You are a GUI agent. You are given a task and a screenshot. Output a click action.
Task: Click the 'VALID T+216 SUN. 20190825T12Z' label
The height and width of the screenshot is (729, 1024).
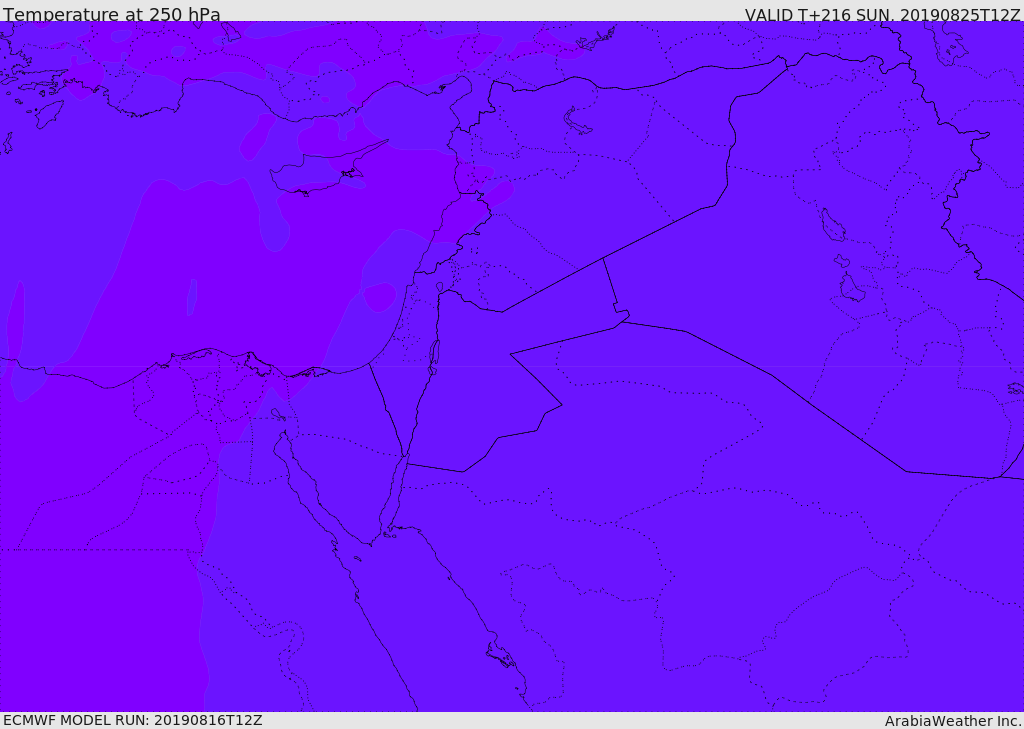coord(882,15)
